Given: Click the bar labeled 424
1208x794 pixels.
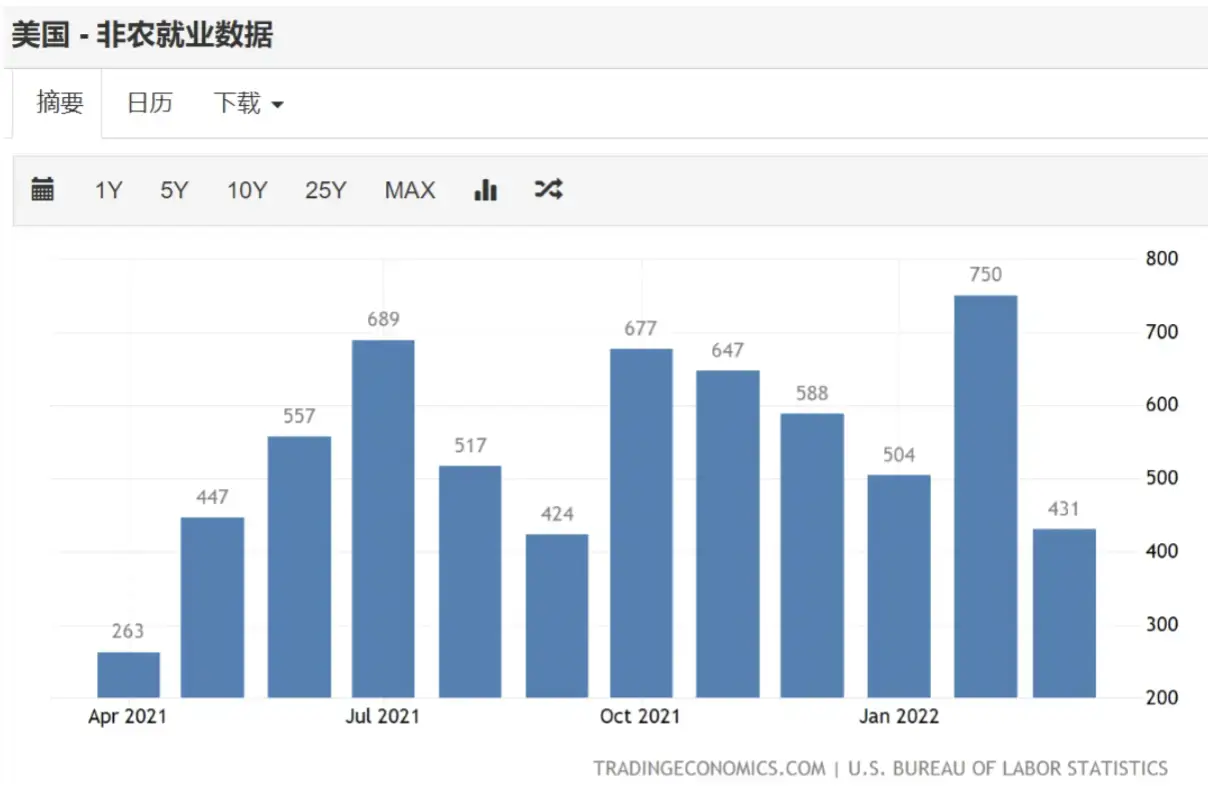Looking at the screenshot, I should (557, 616).
